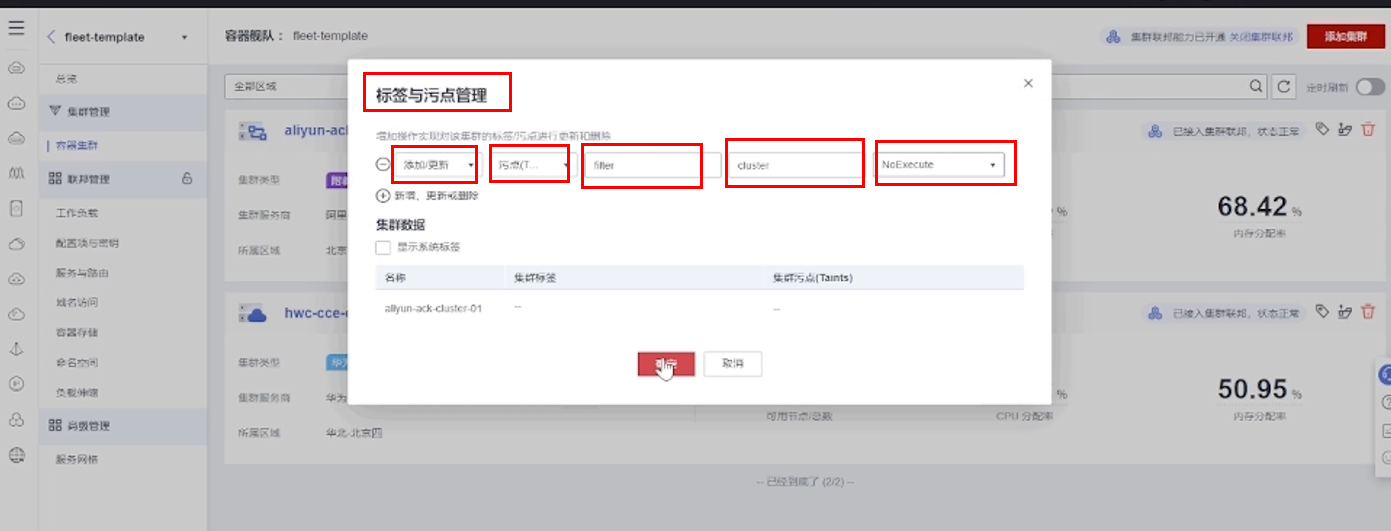Click the red 添加集群 button
The width and height of the screenshot is (1391, 531).
tap(1345, 36)
